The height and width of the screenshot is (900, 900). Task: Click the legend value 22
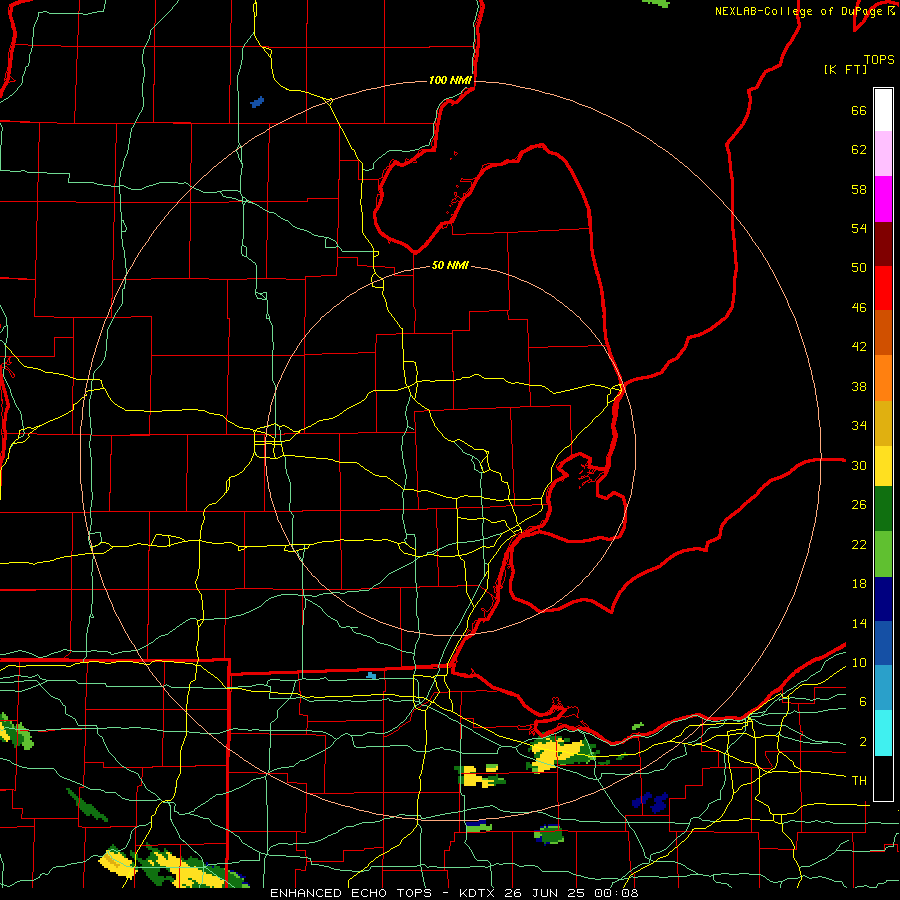coord(859,544)
